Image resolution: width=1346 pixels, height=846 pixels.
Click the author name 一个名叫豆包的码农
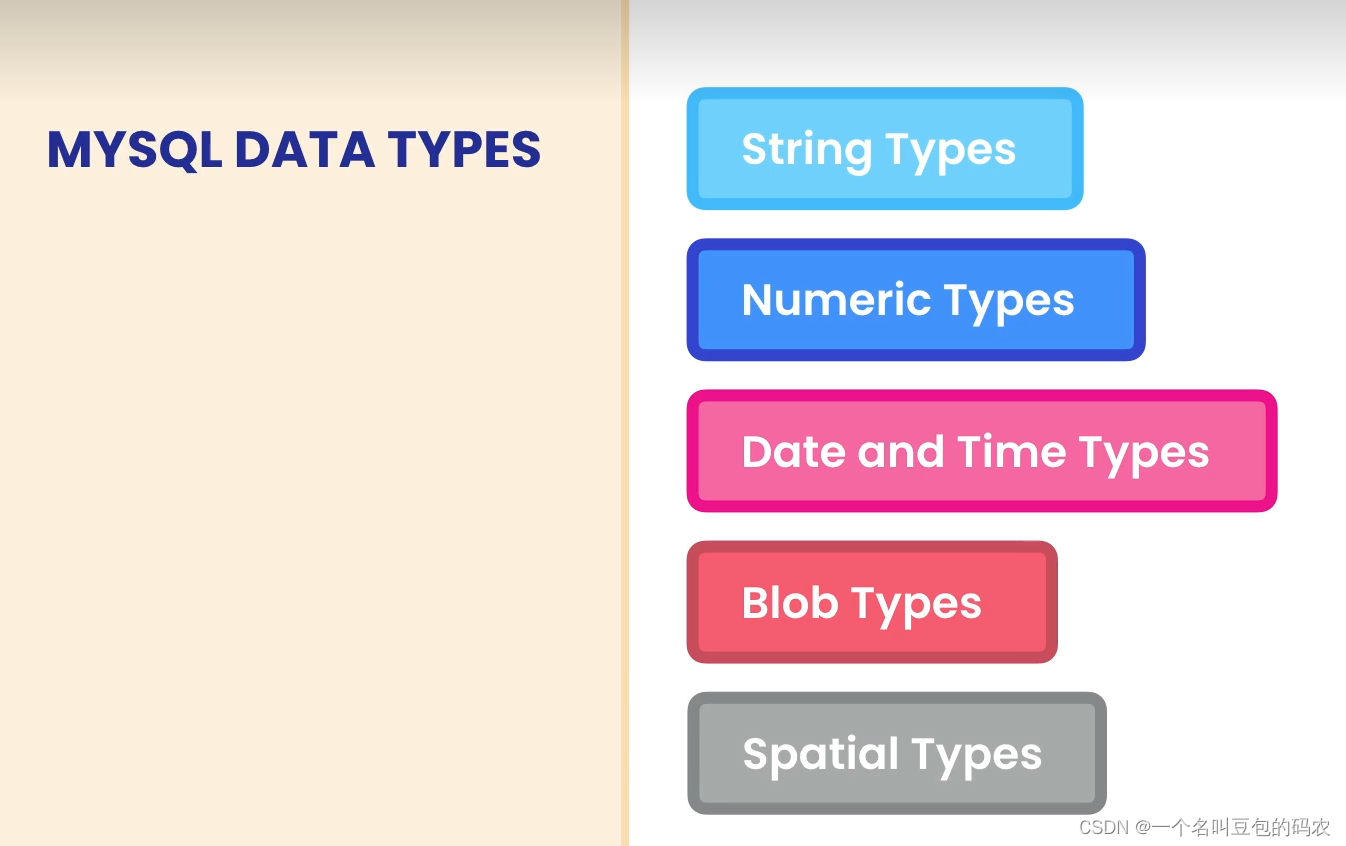1241,828
